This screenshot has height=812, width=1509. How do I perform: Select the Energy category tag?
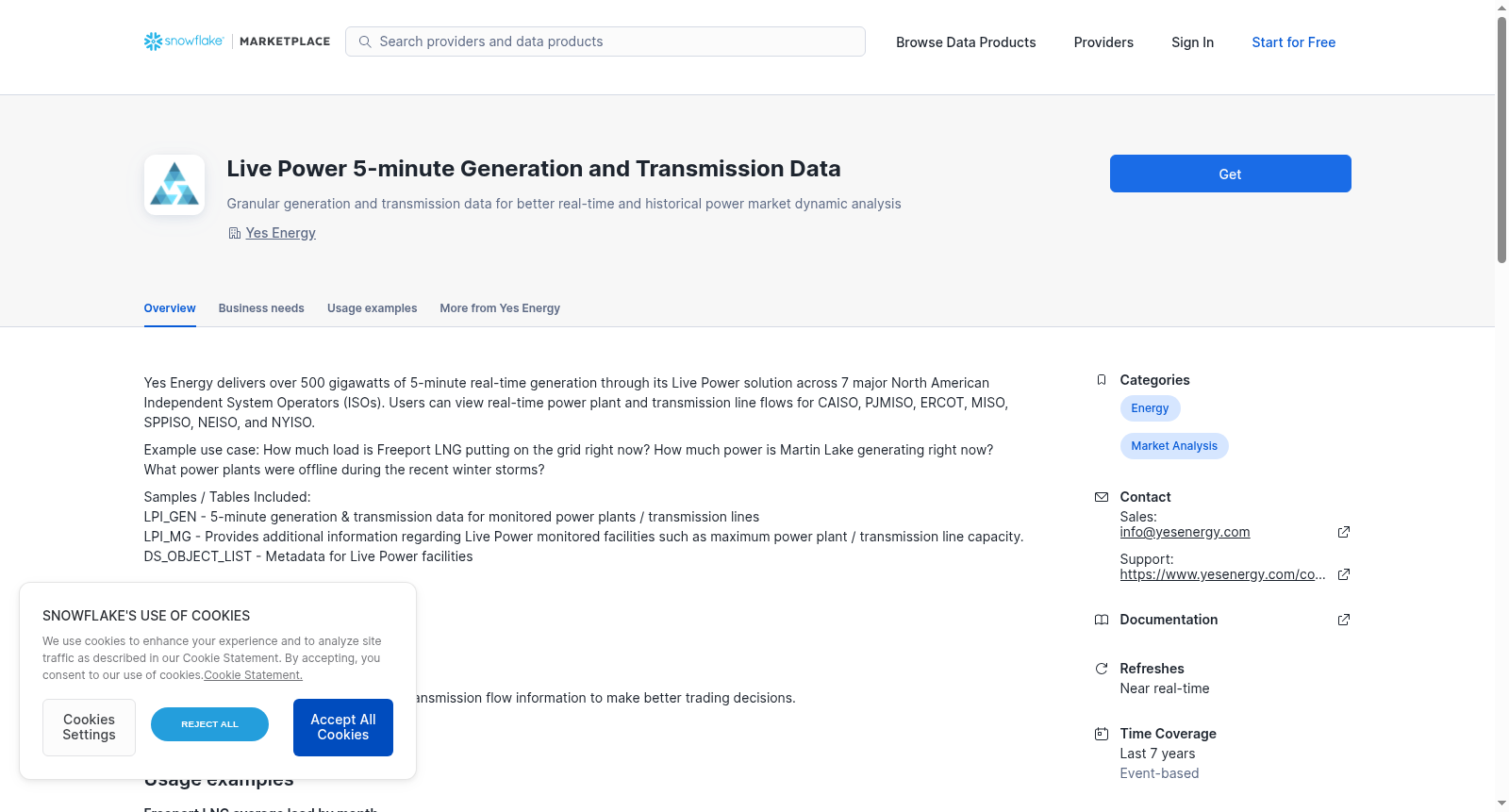[1150, 408]
